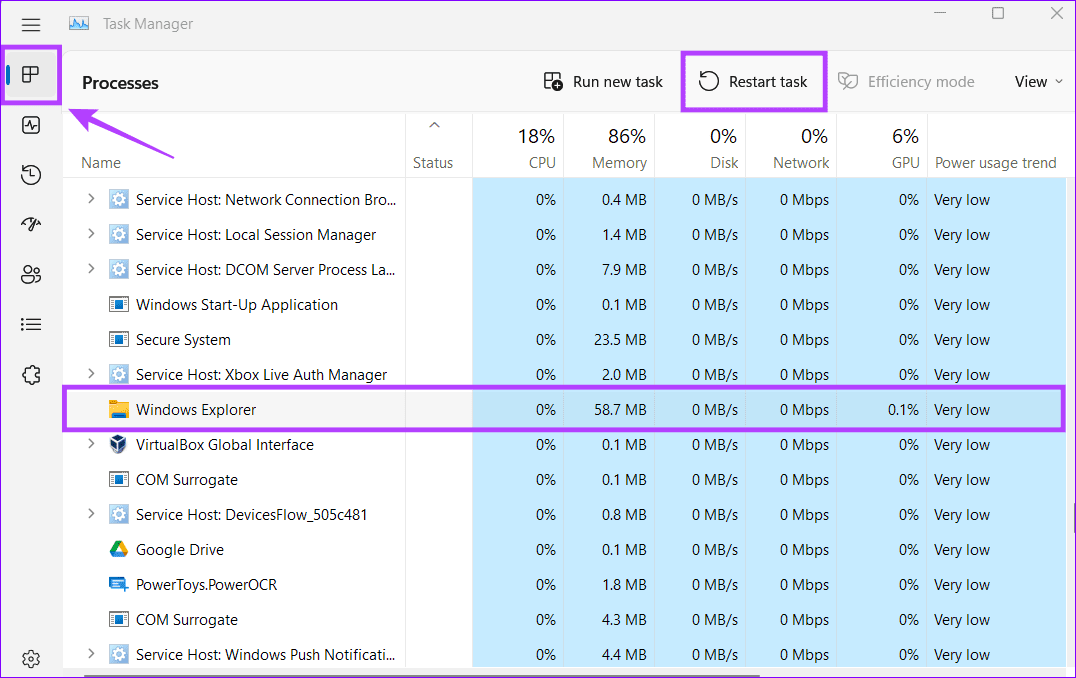Click the Restart task button
1076x678 pixels.
753,82
